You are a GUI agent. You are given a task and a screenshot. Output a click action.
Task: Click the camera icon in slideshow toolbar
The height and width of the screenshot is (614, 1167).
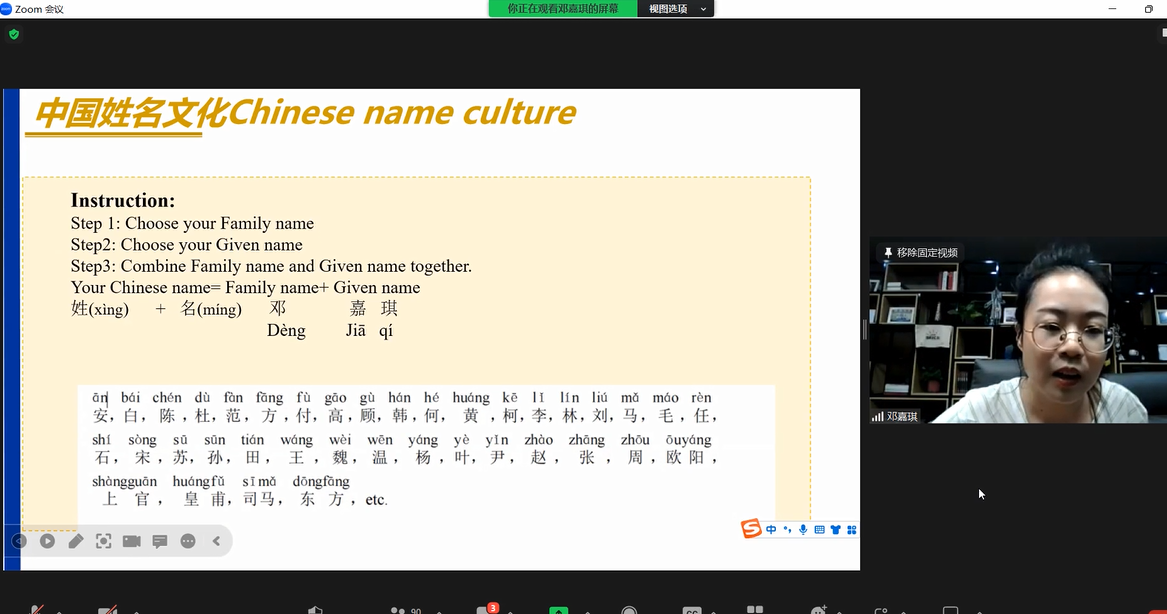click(x=131, y=541)
